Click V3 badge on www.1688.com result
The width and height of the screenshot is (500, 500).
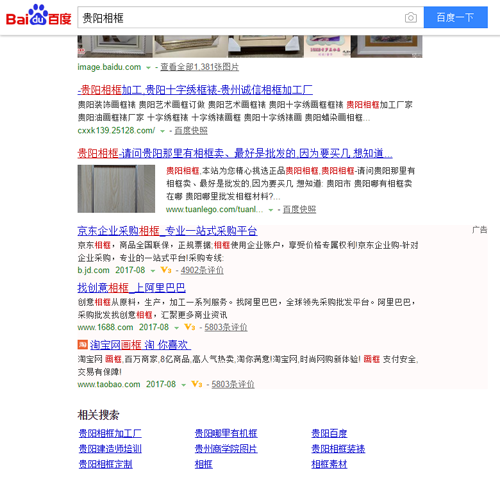(189, 327)
